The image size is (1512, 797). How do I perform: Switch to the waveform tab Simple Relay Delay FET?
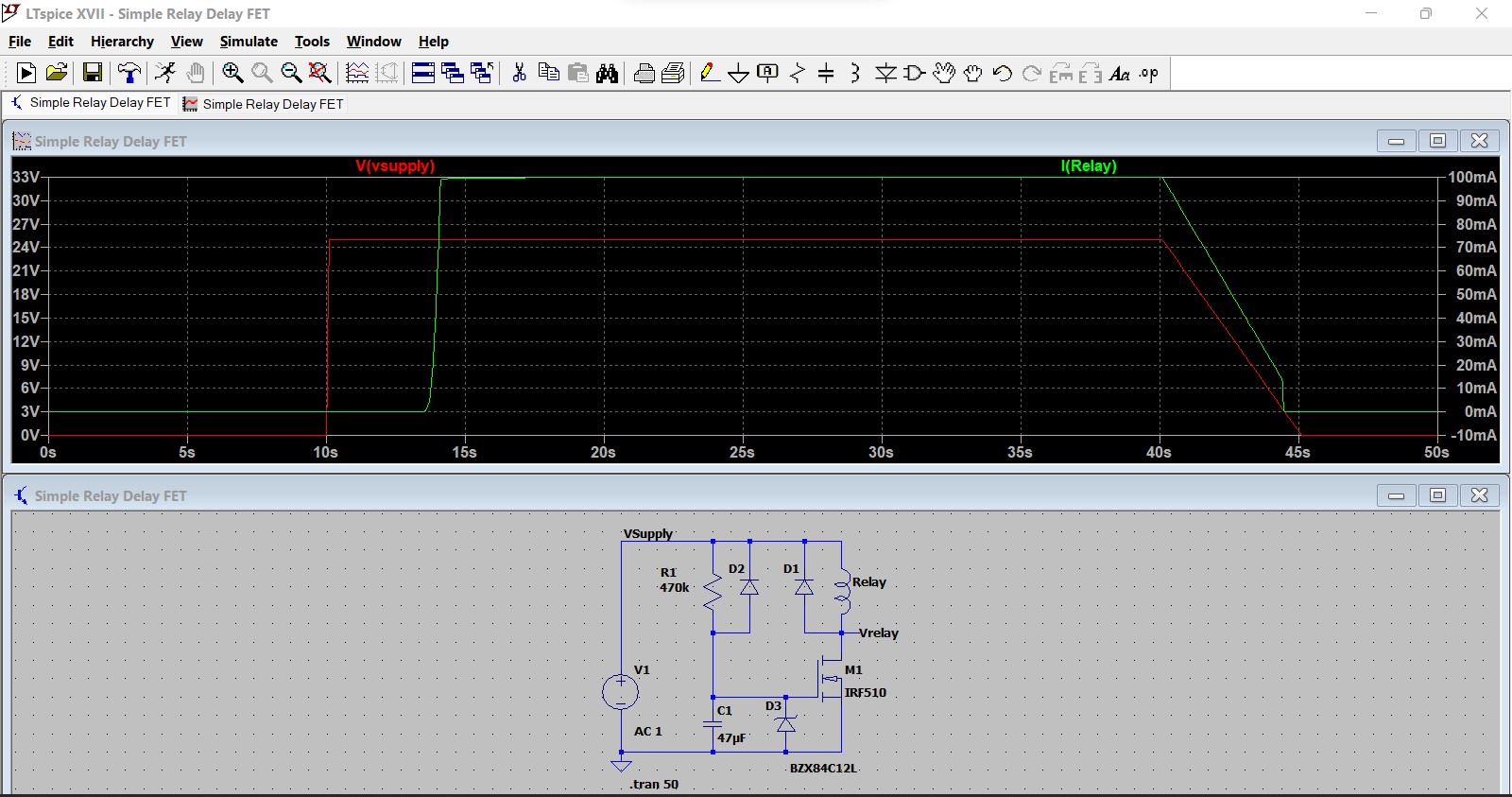(x=264, y=104)
